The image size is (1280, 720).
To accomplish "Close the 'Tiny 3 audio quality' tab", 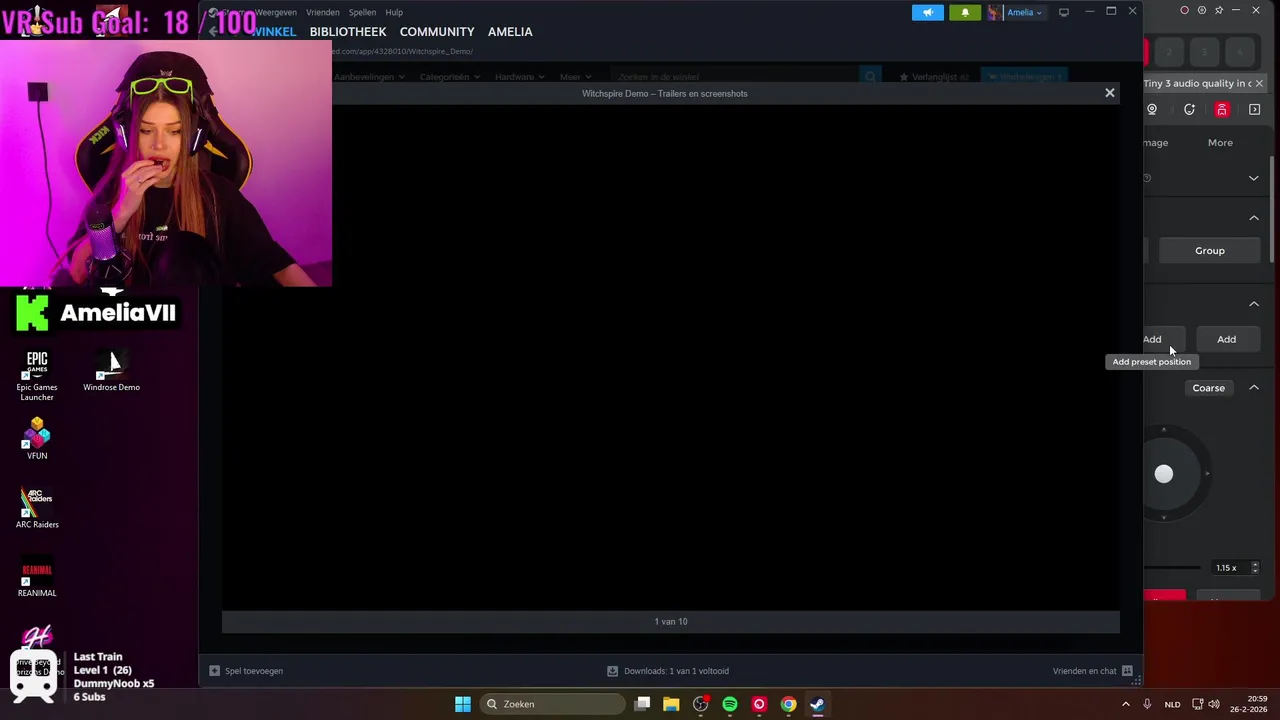I will tap(1259, 84).
